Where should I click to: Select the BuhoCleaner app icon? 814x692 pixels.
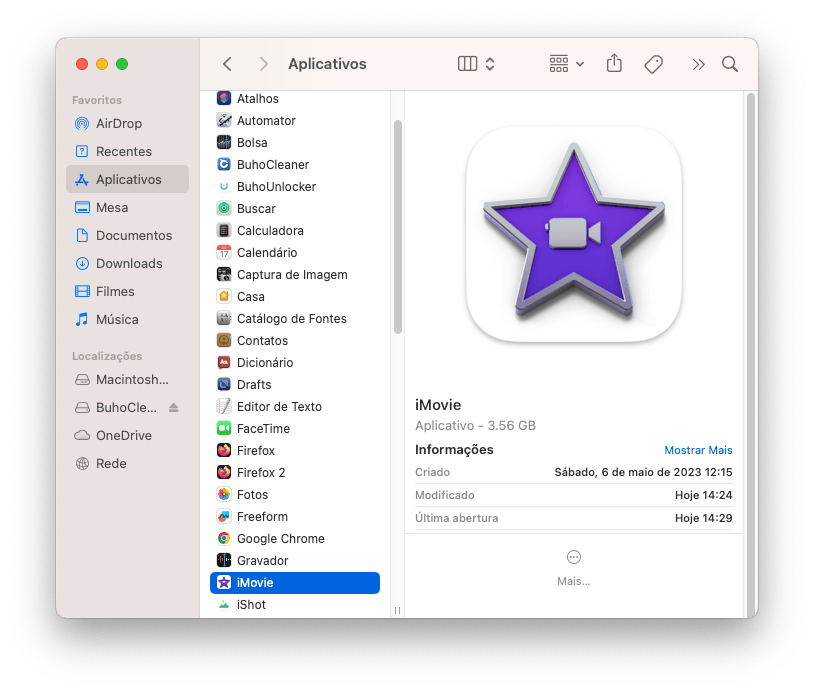(224, 165)
